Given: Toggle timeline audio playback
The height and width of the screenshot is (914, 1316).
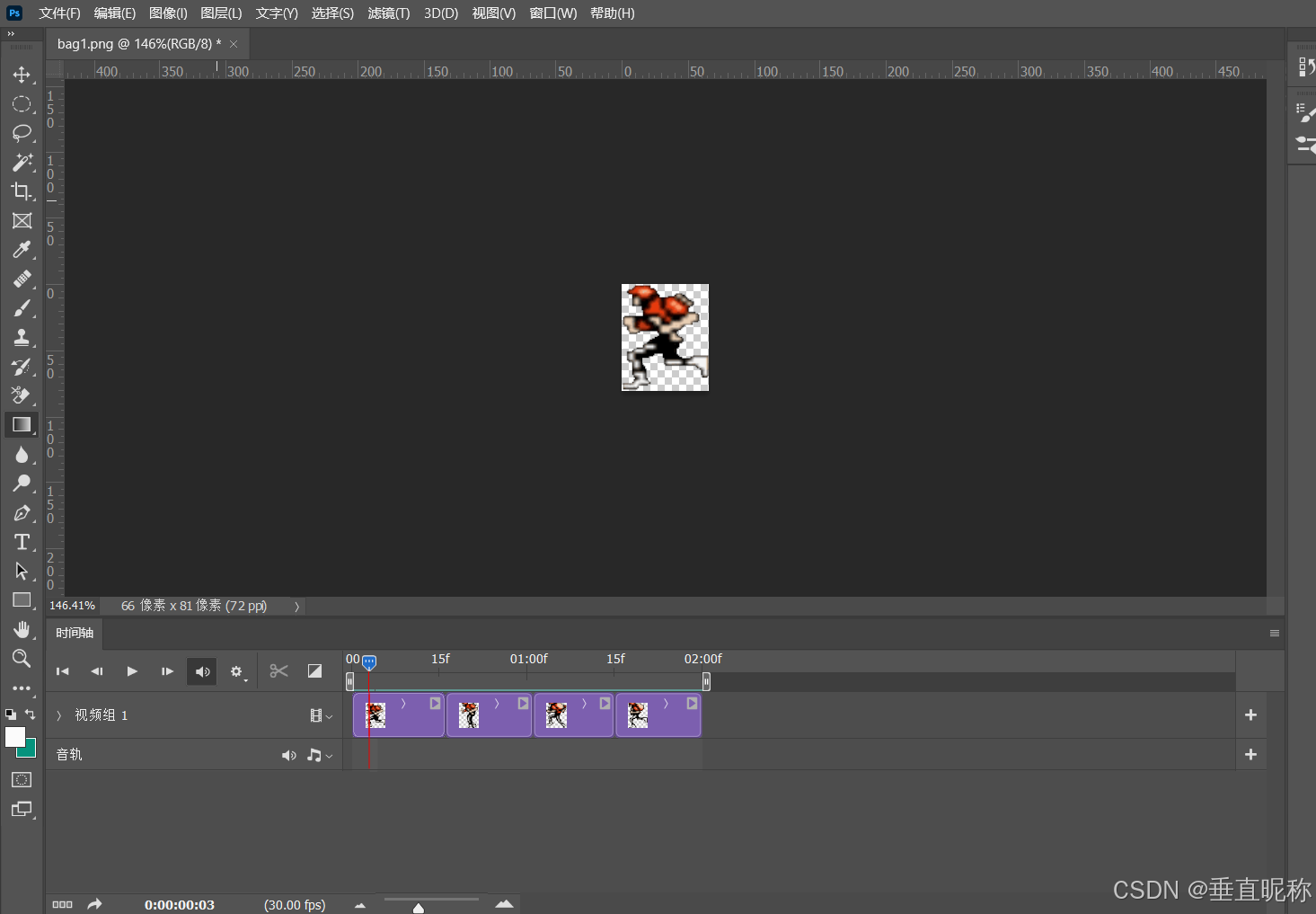Looking at the screenshot, I should pyautogui.click(x=202, y=671).
